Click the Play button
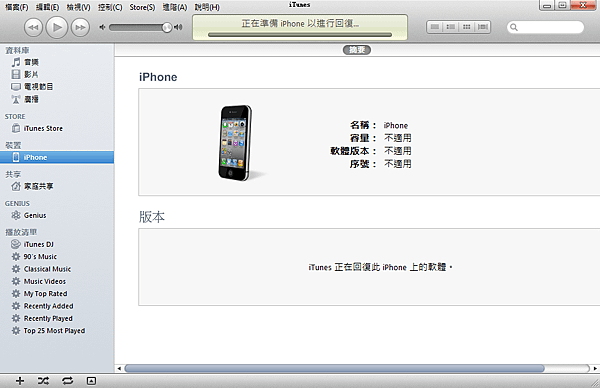Screen dimensions: 600x388 coord(57,27)
